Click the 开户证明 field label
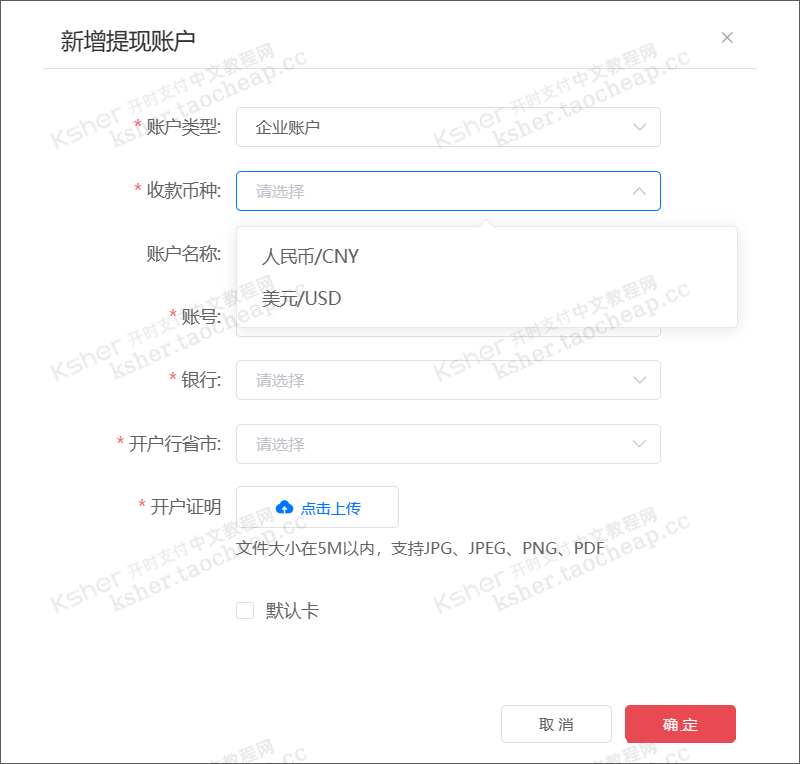This screenshot has height=764, width=800. 186,507
